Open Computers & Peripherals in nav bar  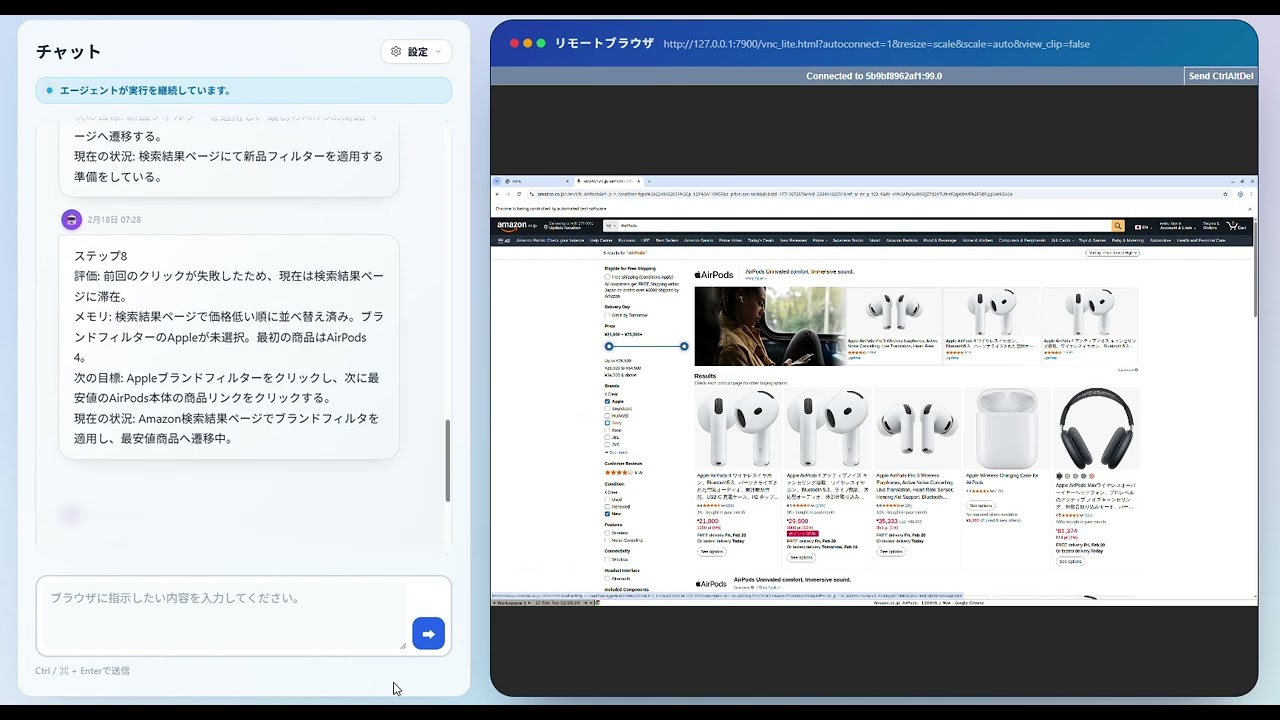[x=1020, y=240]
